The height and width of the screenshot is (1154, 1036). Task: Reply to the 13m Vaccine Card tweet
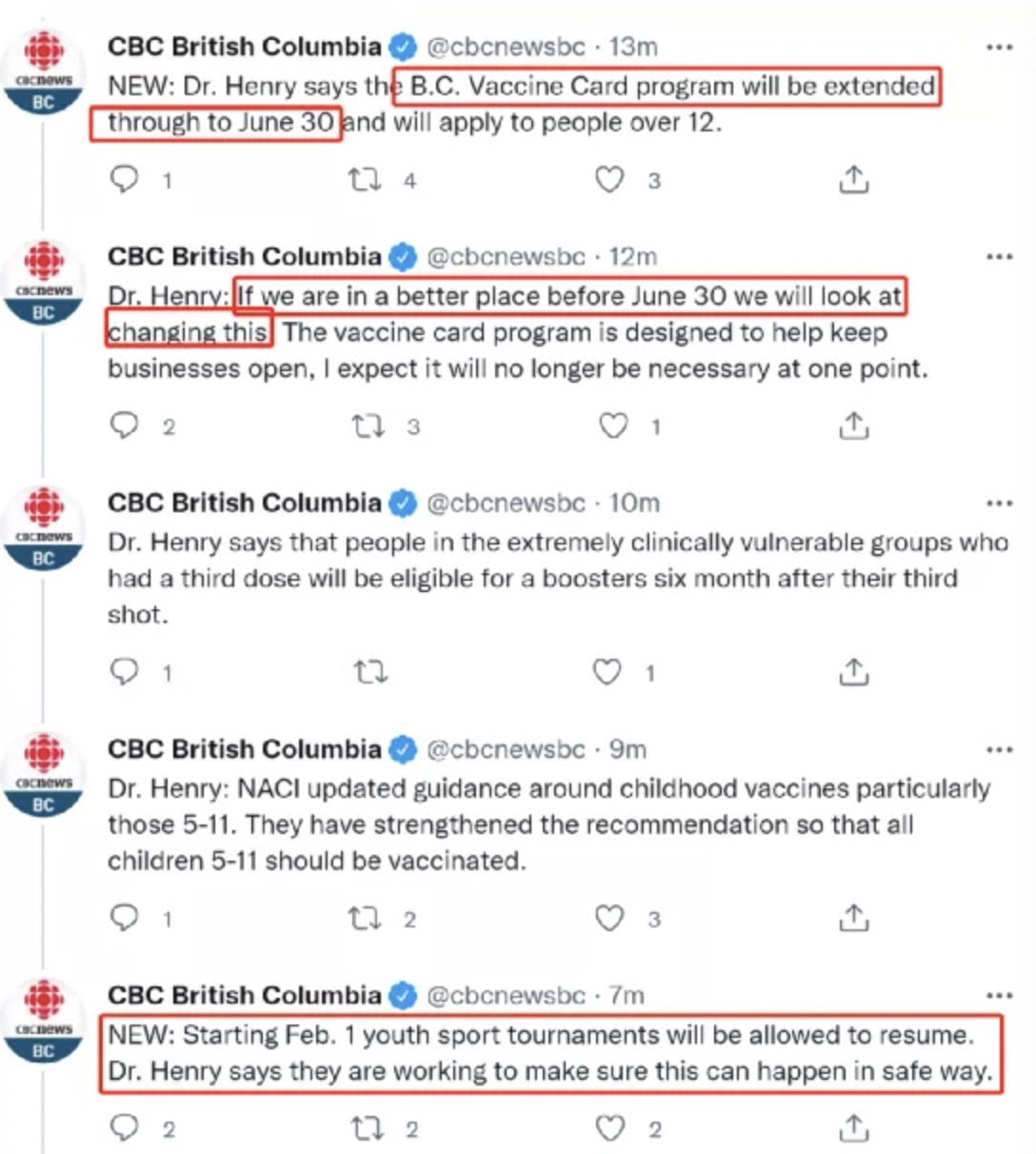point(125,179)
